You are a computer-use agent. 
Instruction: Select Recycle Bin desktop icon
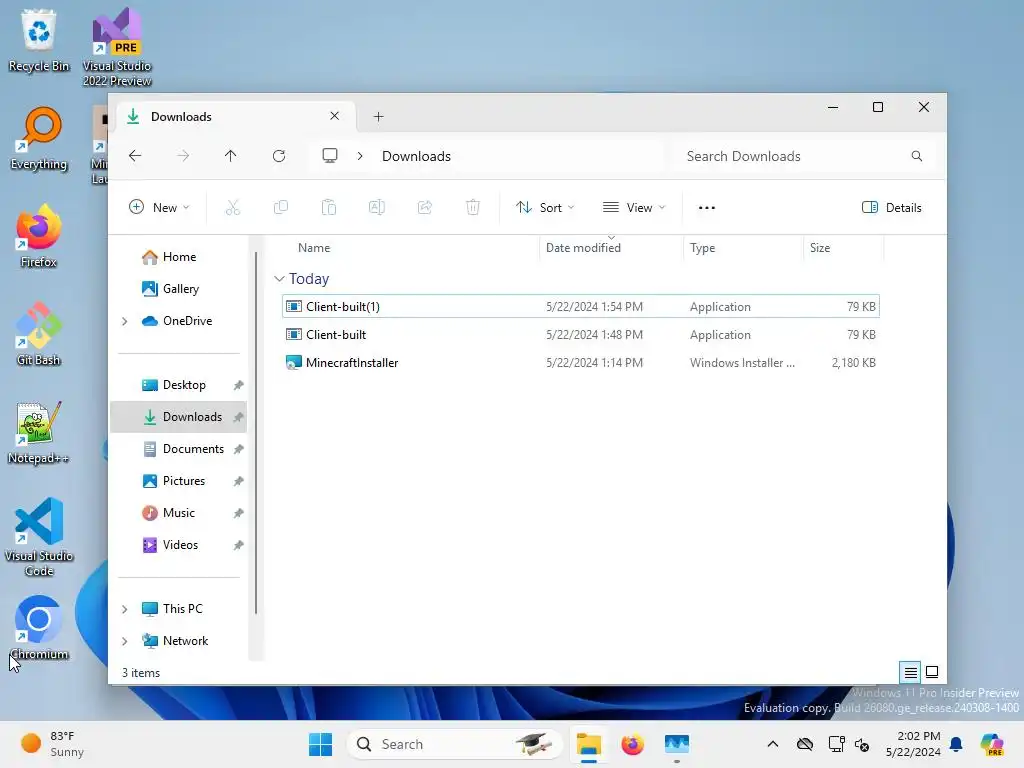[x=39, y=40]
